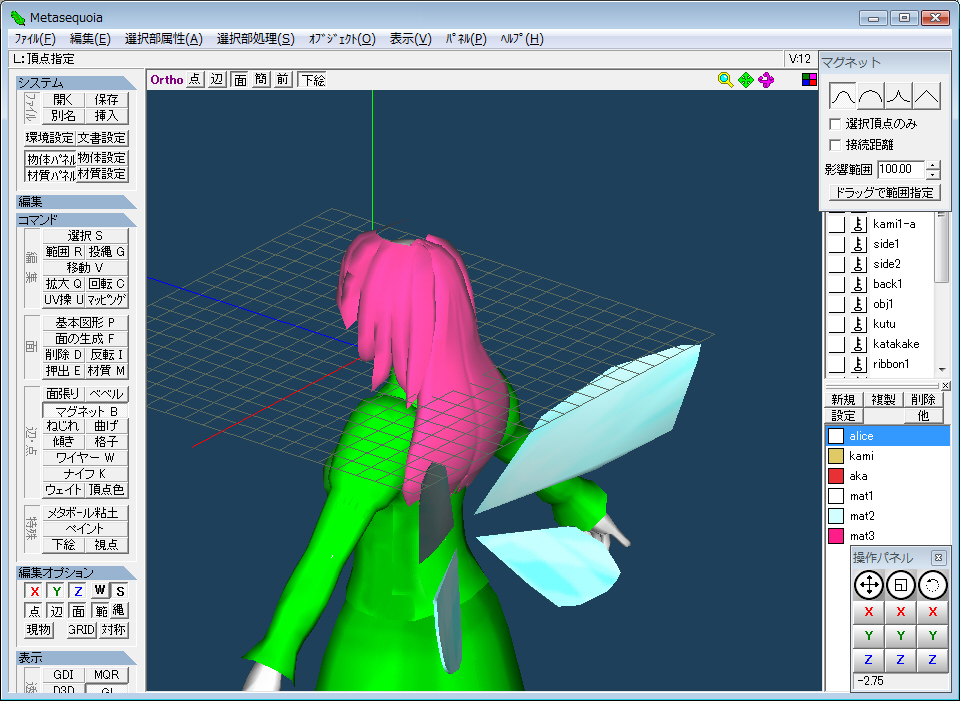
Task: Select the pink mat3 material swatch
Action: pyautogui.click(x=836, y=536)
